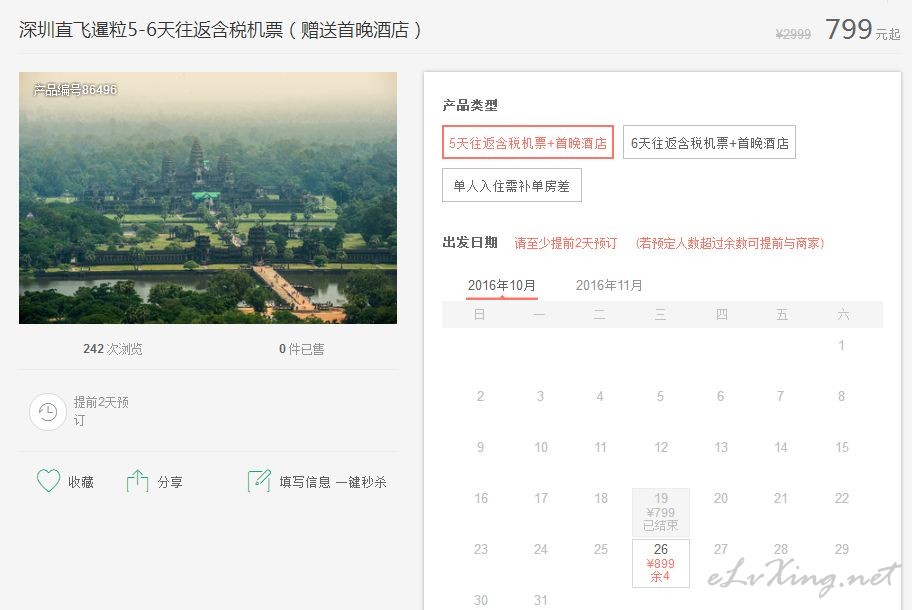Screen dimensions: 912x610
Task: Click calendar date 20
Action: [x=721, y=498]
